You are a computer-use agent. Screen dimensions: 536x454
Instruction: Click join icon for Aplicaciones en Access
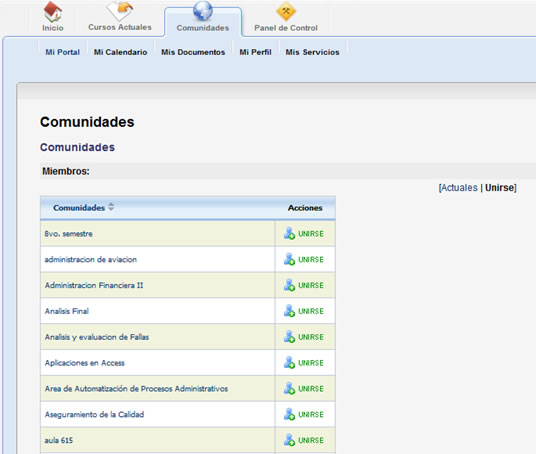[x=289, y=362]
